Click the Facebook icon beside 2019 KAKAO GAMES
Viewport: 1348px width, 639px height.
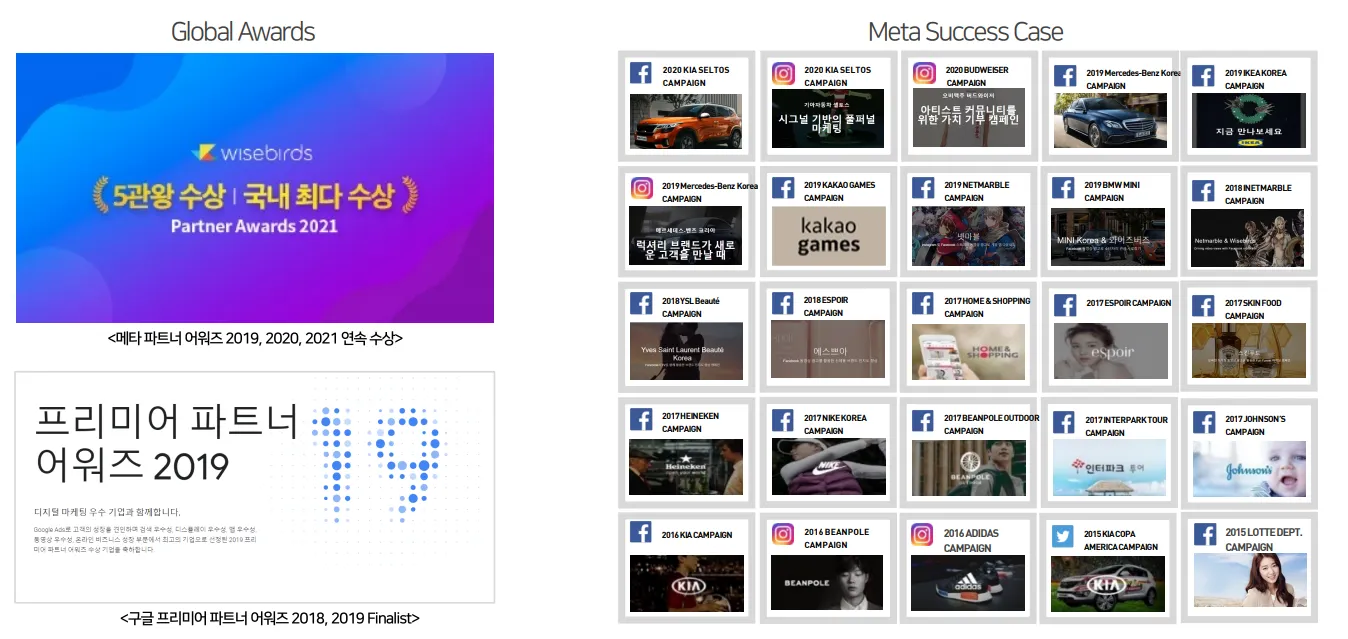pos(783,188)
